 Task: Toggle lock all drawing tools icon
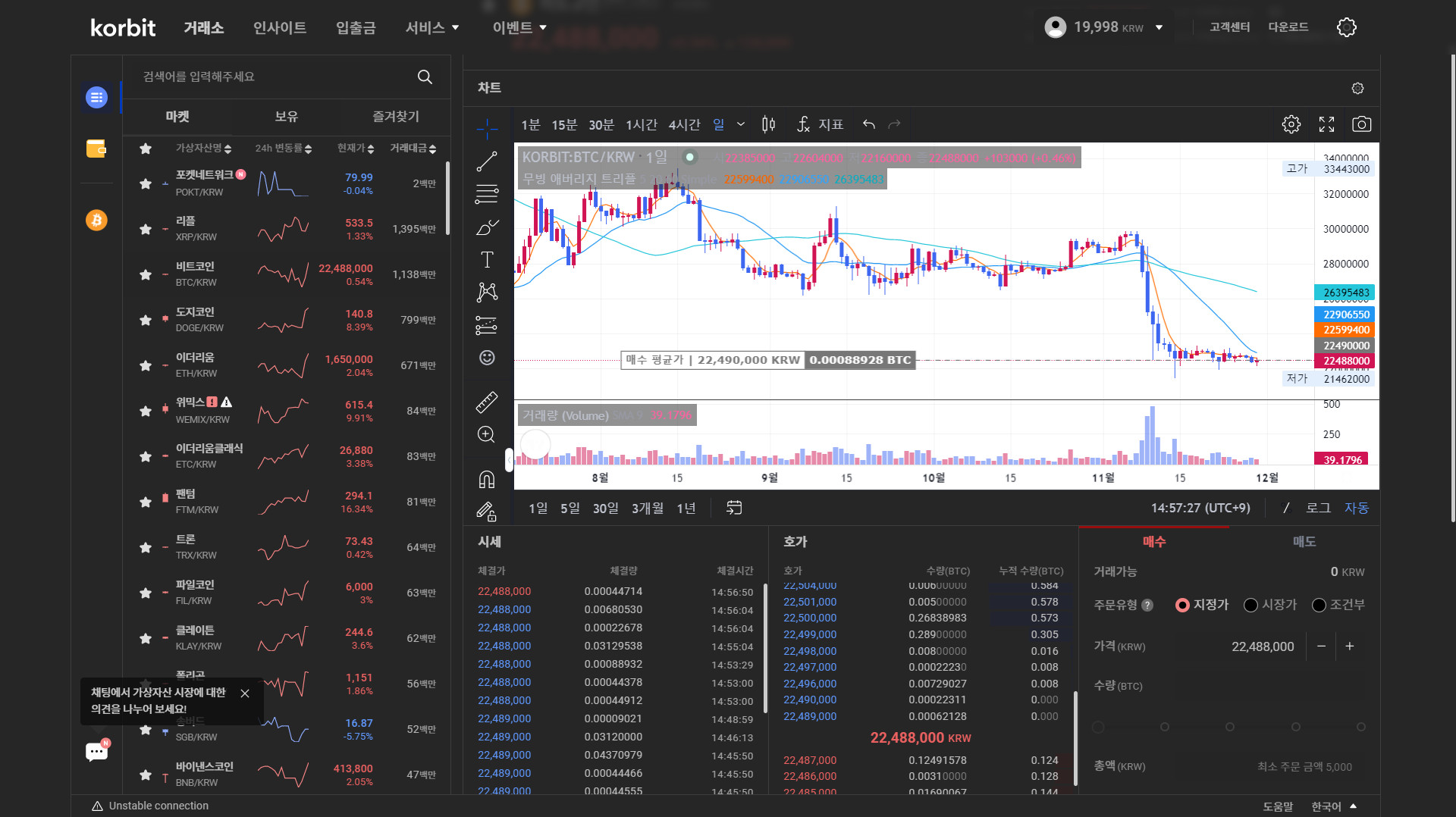[487, 512]
